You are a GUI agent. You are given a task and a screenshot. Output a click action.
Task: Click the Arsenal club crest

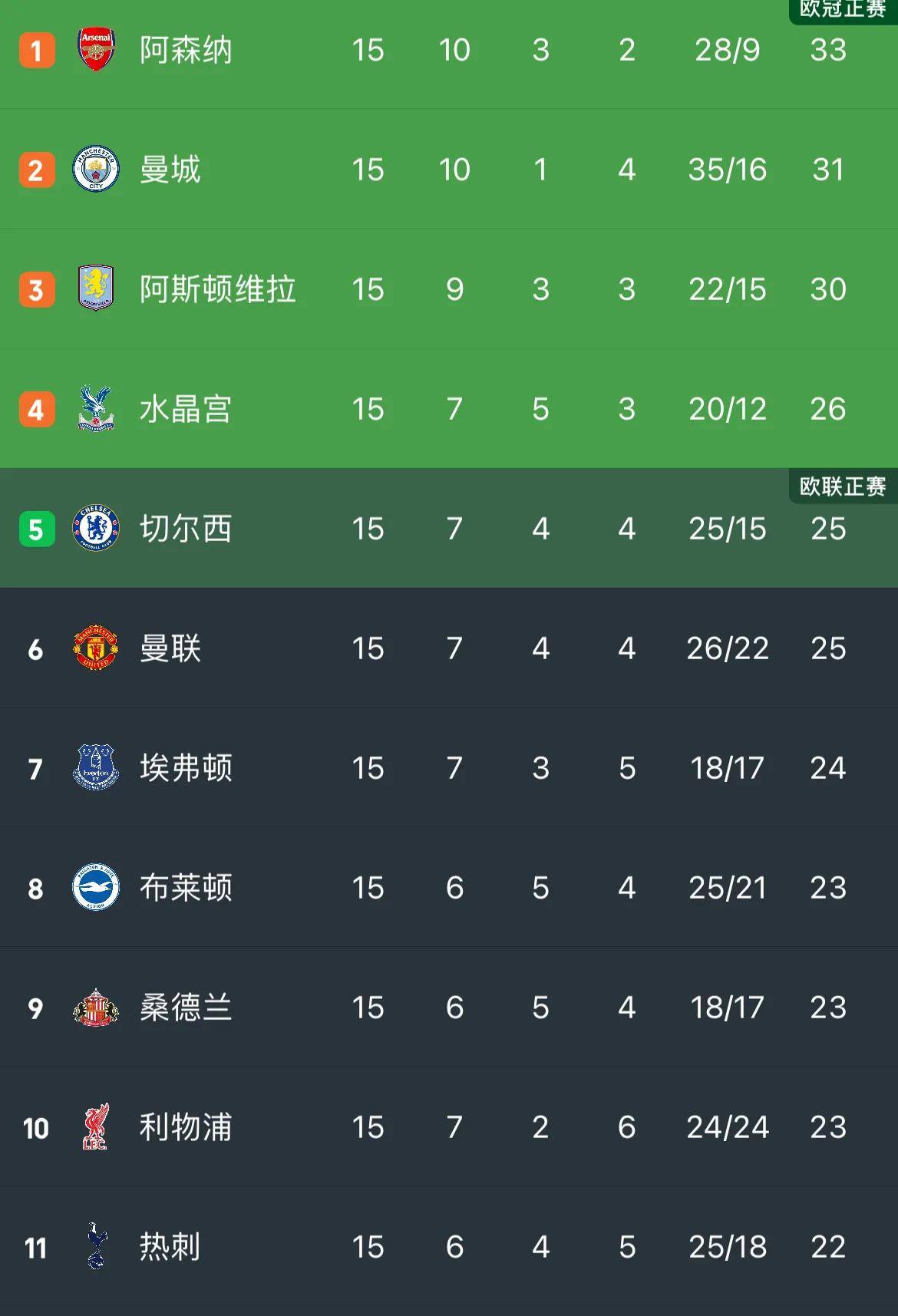(x=94, y=49)
